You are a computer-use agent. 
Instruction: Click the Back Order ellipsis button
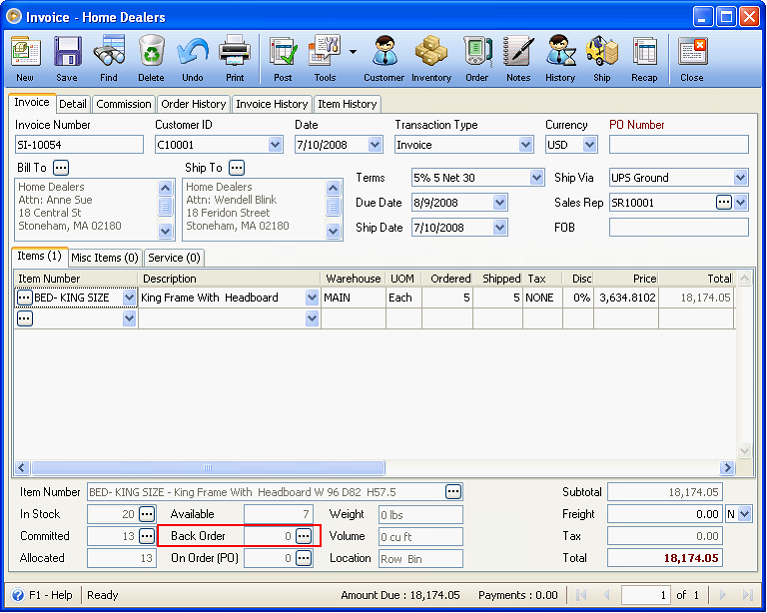click(303, 537)
